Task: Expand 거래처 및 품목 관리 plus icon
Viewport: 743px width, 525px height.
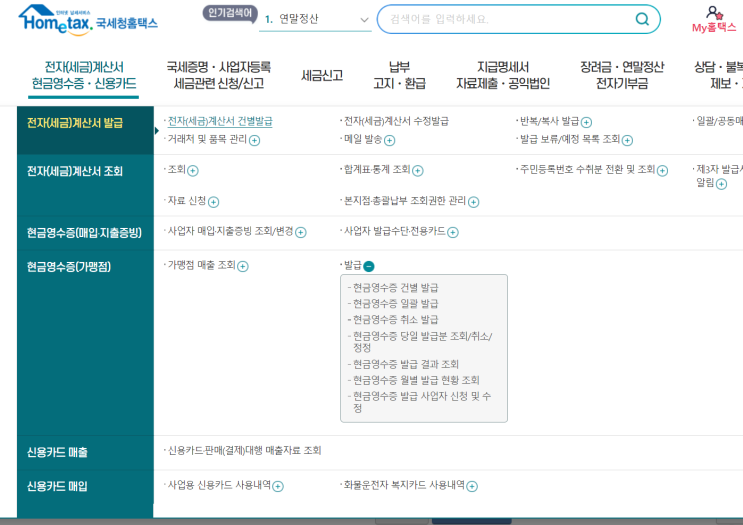Action: (254, 140)
